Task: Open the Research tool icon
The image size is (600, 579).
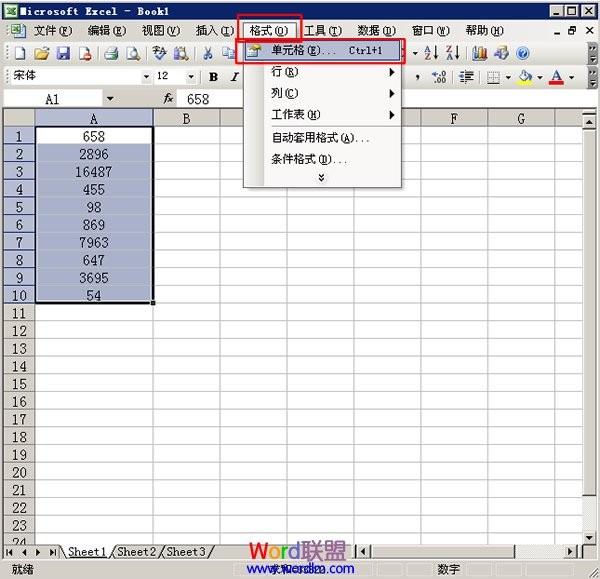Action: point(181,53)
